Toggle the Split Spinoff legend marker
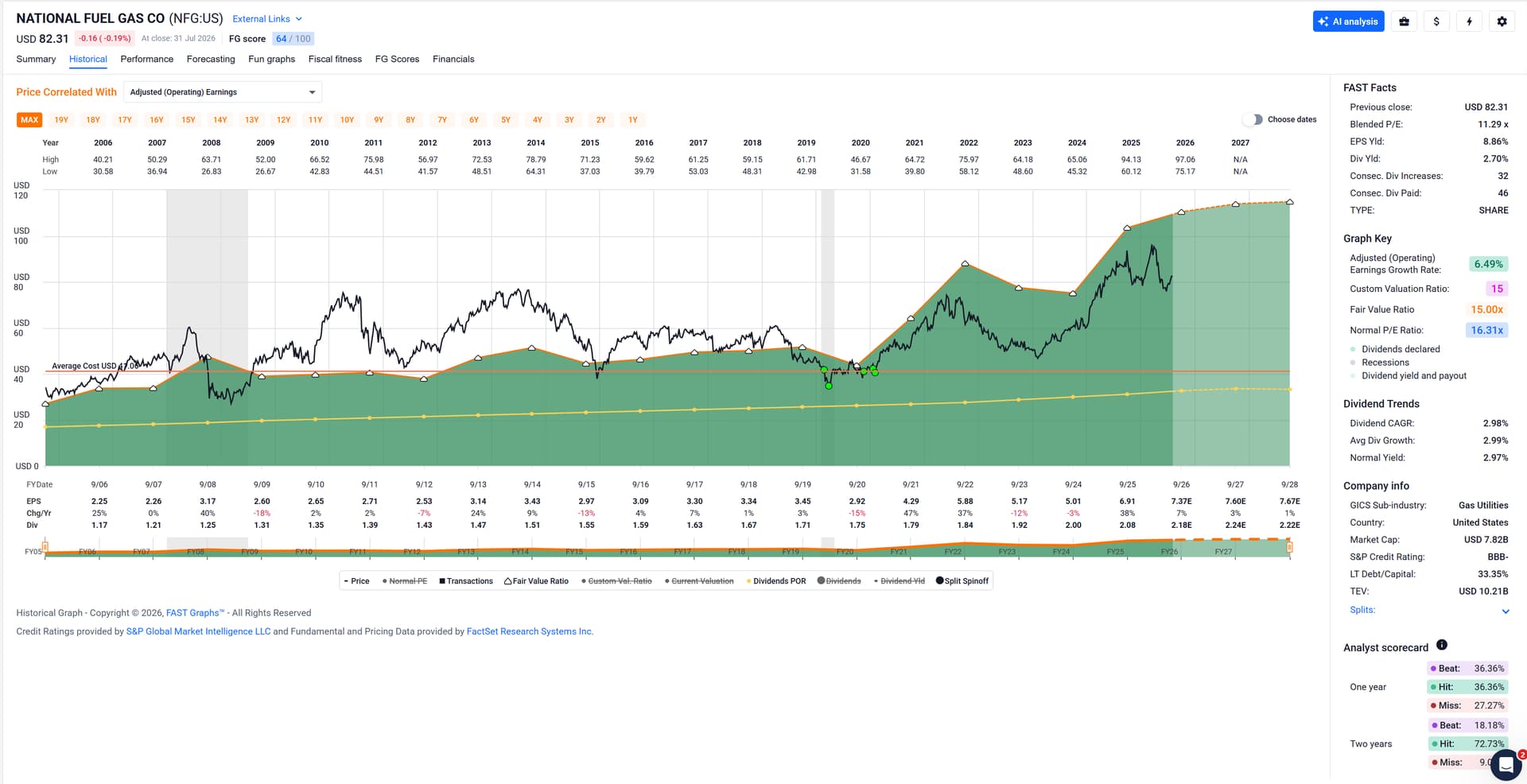 coord(962,581)
